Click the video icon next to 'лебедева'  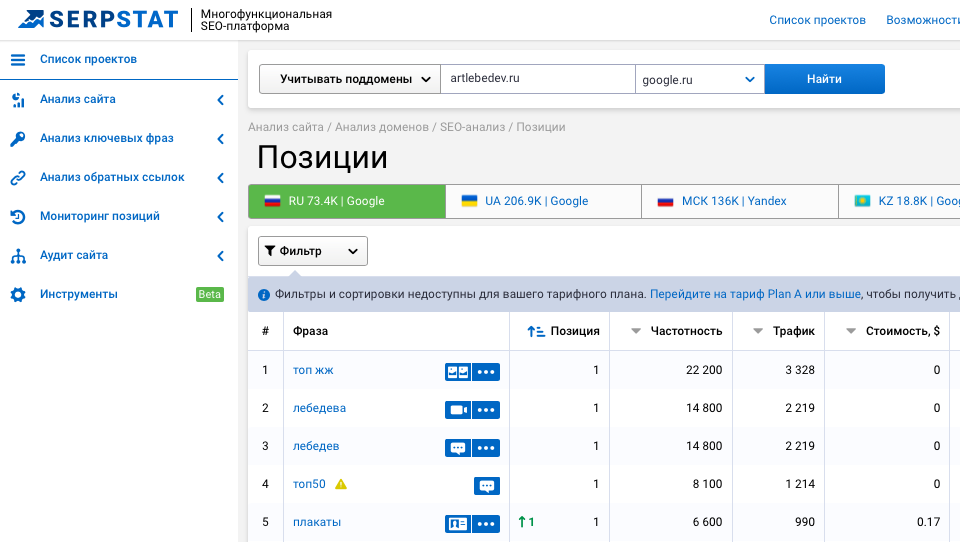pos(457,409)
